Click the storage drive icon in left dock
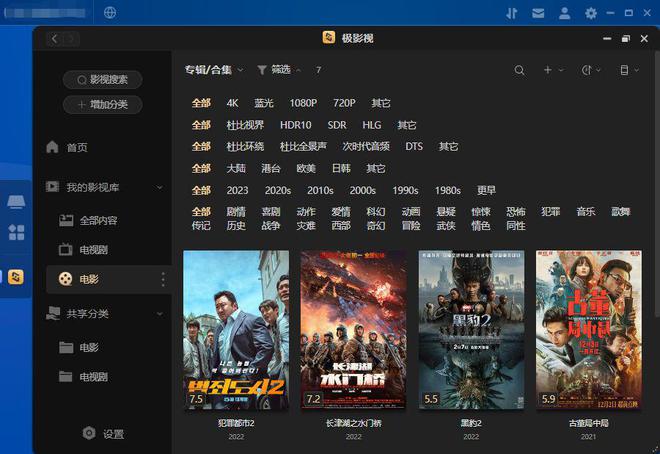Image resolution: width=660 pixels, height=454 pixels. [16, 202]
